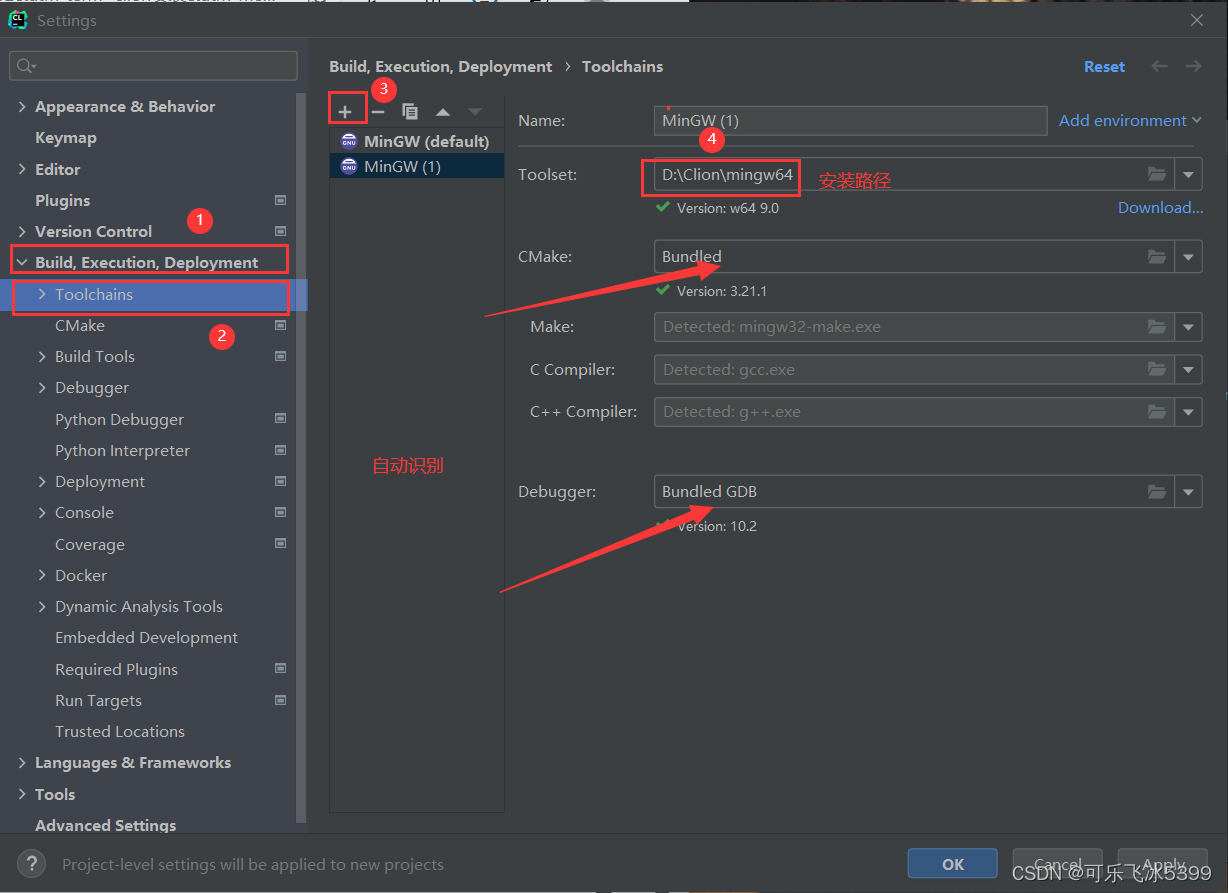The width and height of the screenshot is (1228, 893).
Task: Click the Cancel button
Action: coord(1057,864)
